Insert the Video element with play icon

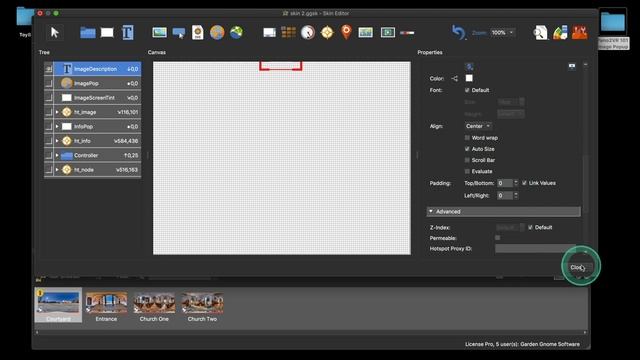[x=388, y=32]
